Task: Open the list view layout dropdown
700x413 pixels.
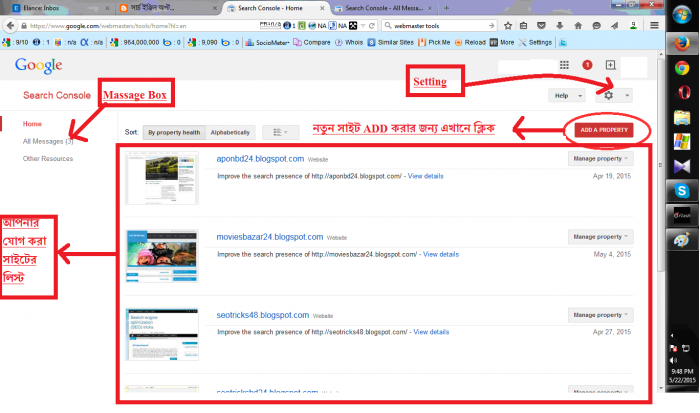Action: pyautogui.click(x=280, y=132)
